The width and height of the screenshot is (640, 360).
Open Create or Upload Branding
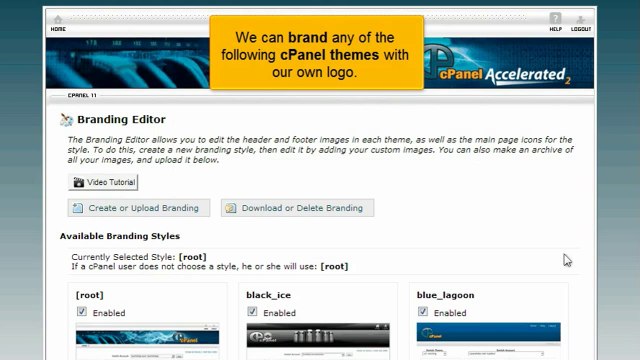[x=139, y=208]
